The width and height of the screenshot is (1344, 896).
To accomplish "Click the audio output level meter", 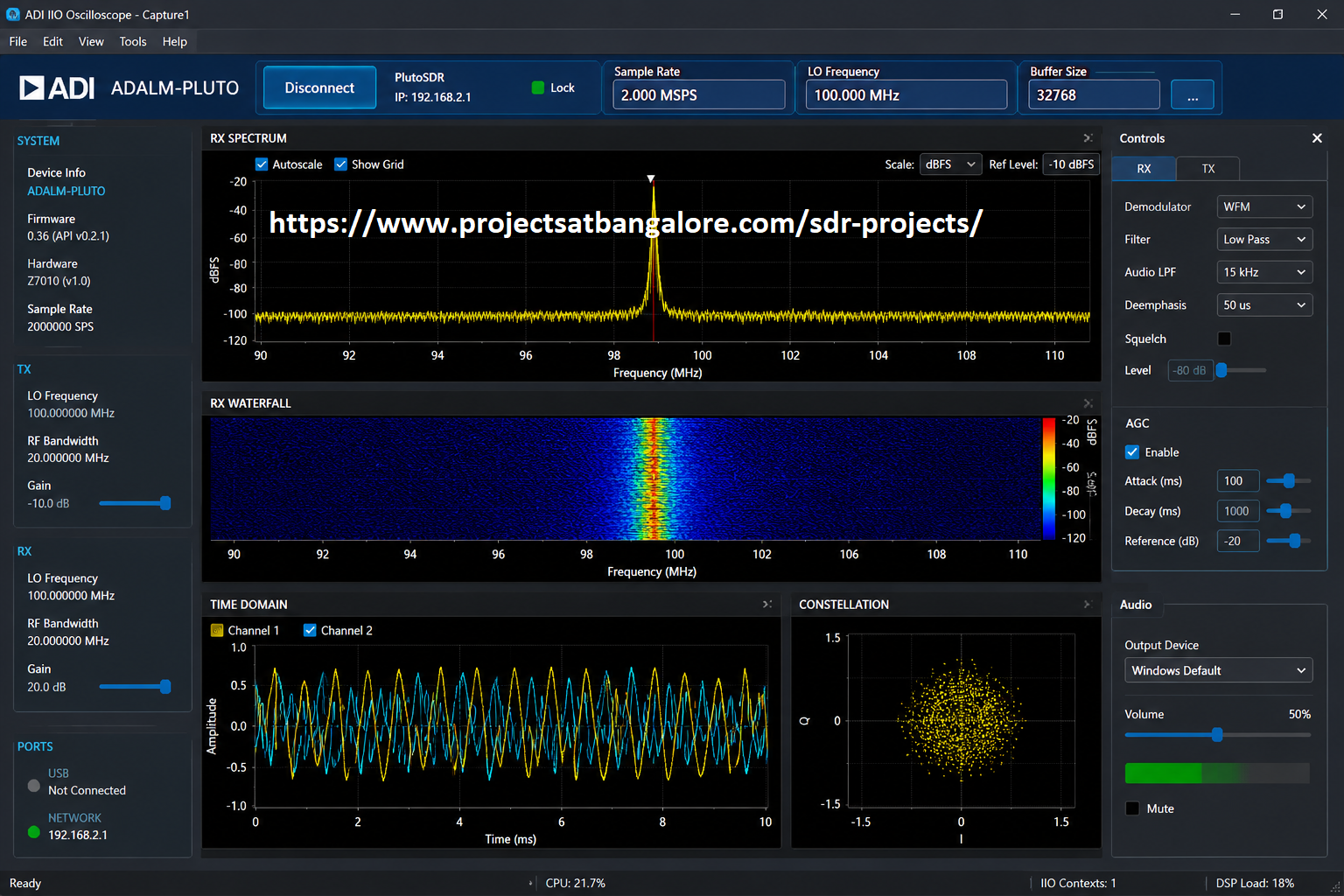I will 1217,773.
